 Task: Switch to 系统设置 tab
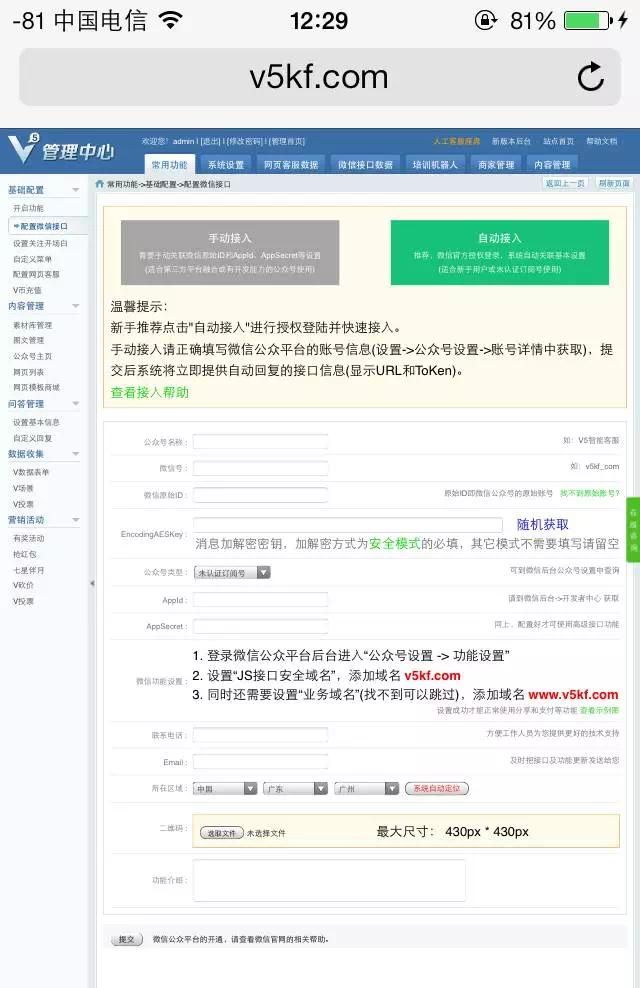click(x=226, y=164)
